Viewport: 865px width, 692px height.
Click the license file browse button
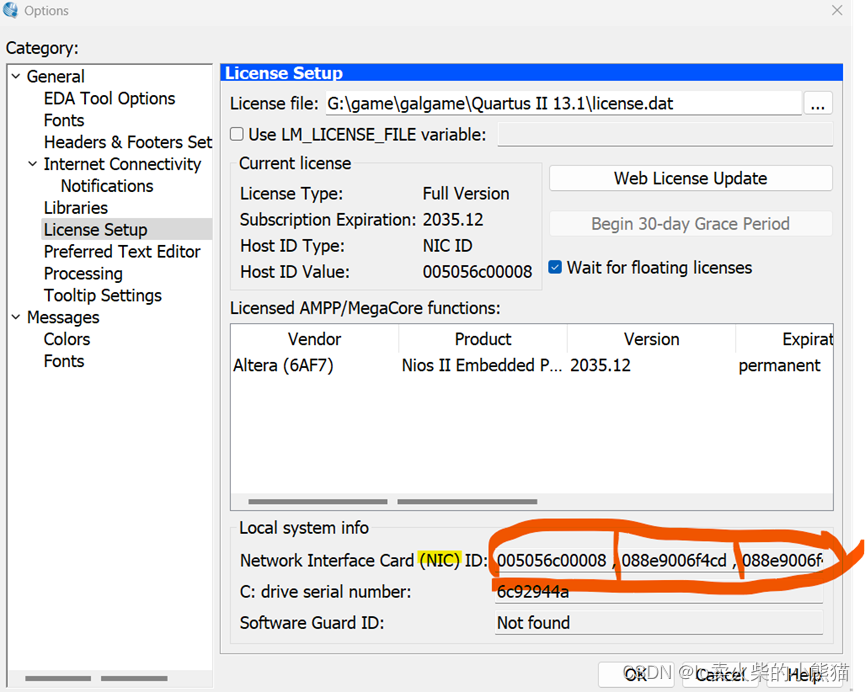coord(818,104)
